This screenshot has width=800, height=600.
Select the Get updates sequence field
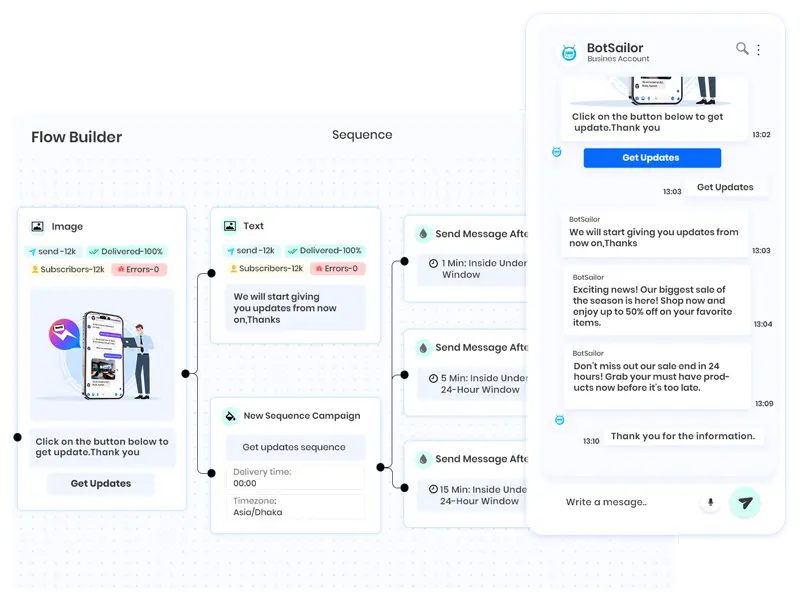pyautogui.click(x=294, y=447)
